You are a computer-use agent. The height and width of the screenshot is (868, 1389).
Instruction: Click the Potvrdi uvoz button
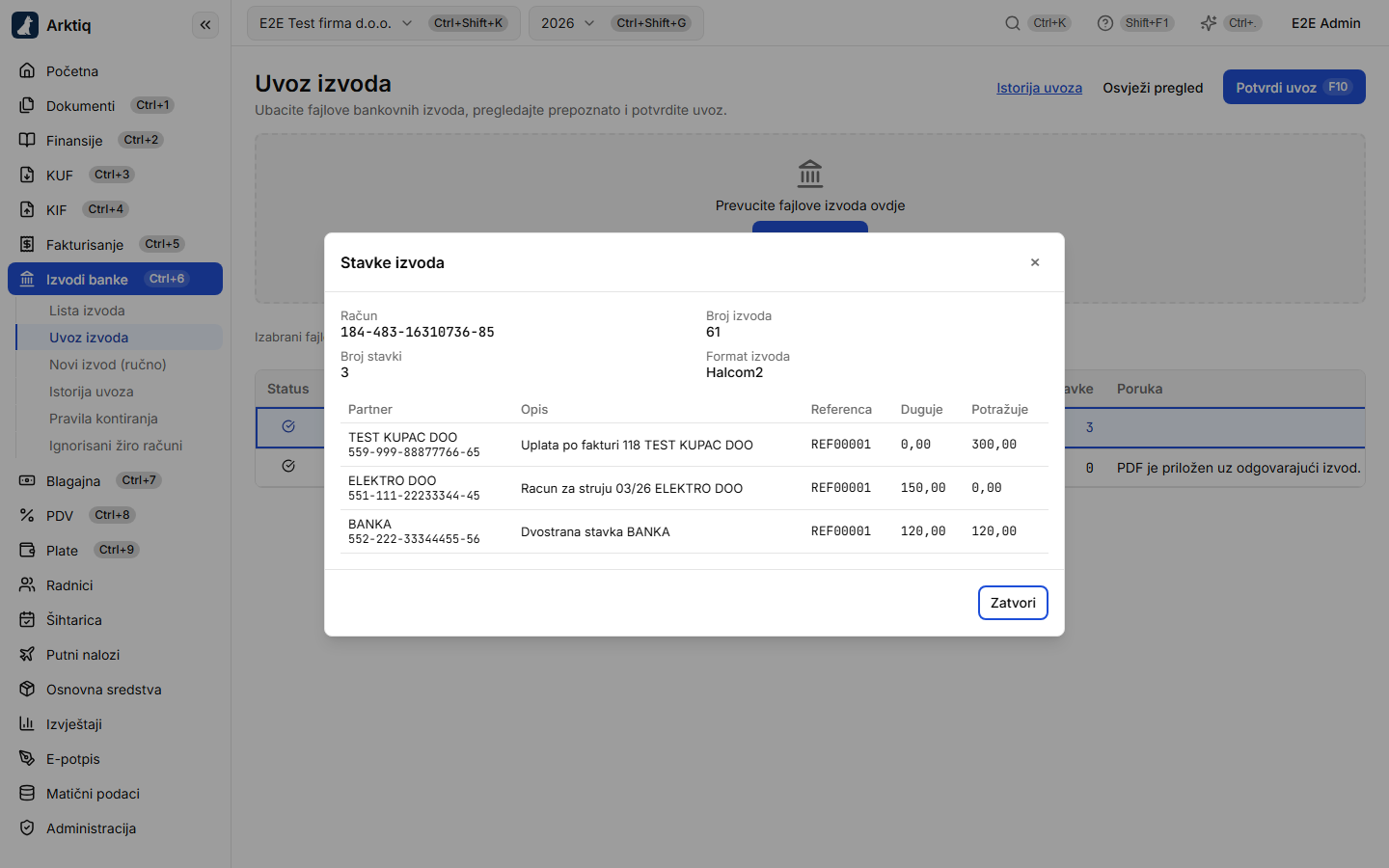pyautogui.click(x=1294, y=87)
